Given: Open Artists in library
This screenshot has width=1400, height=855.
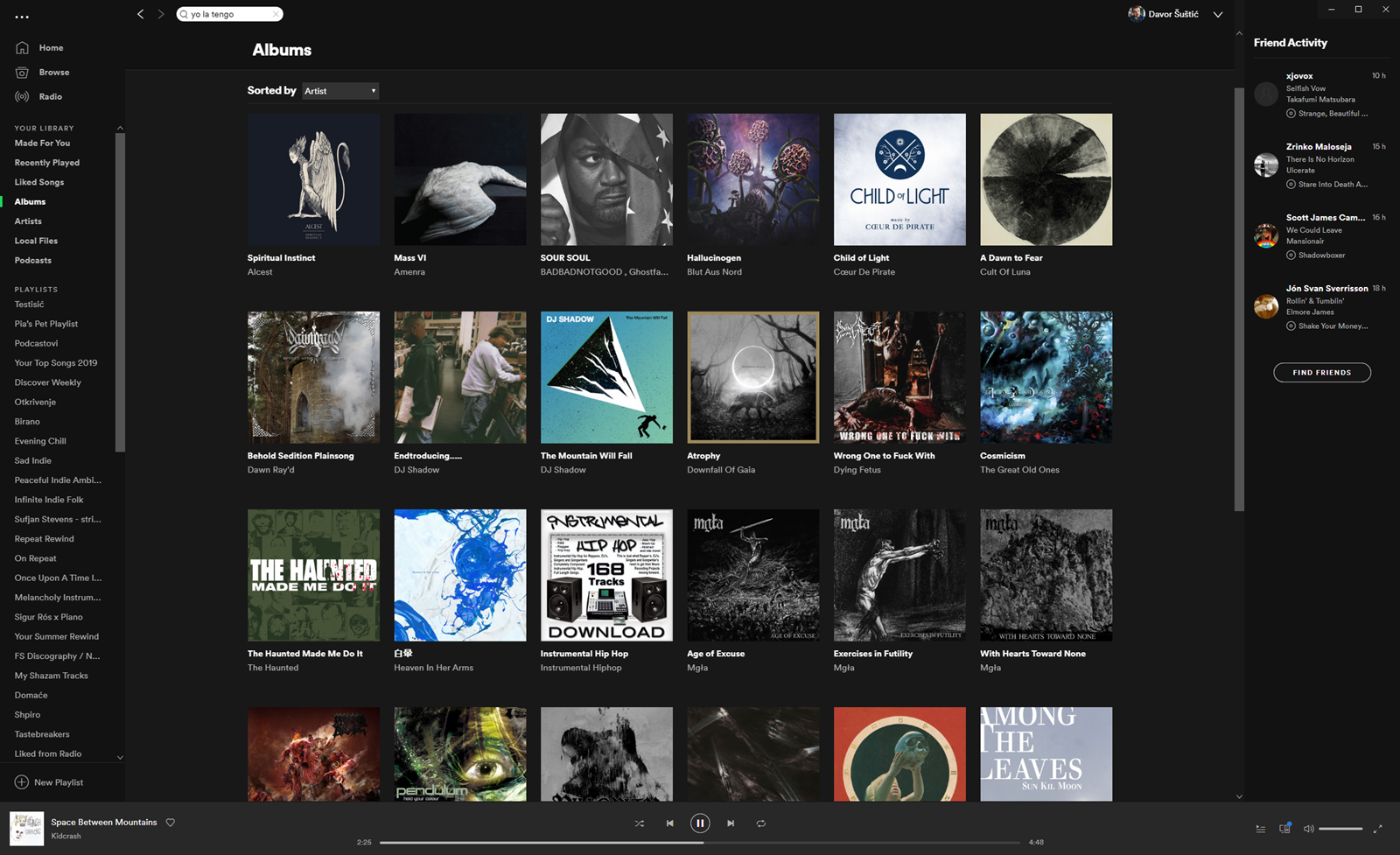Looking at the screenshot, I should [28, 221].
